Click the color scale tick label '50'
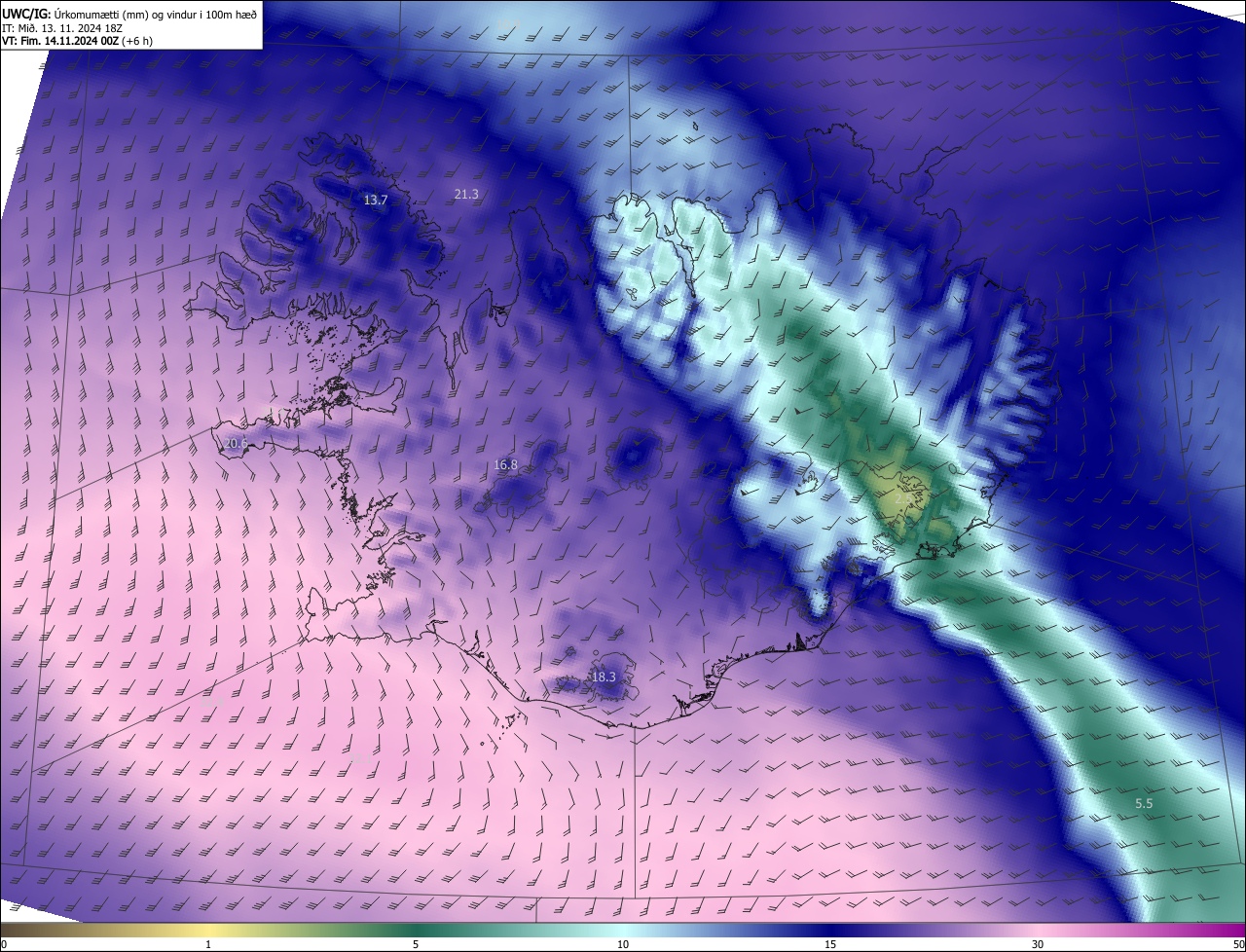 (x=1238, y=944)
